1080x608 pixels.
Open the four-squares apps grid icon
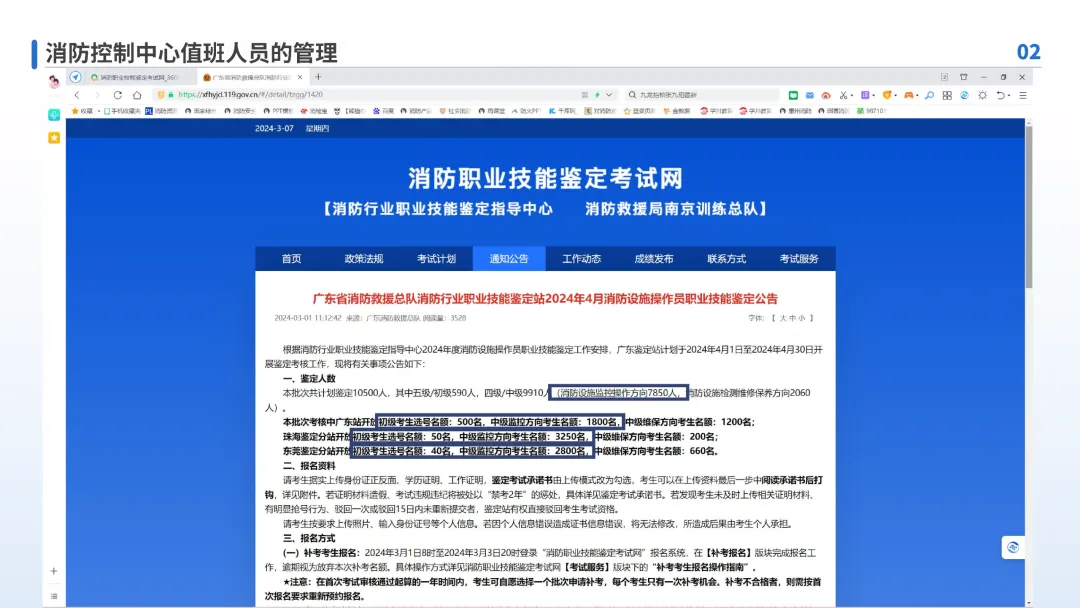point(947,95)
